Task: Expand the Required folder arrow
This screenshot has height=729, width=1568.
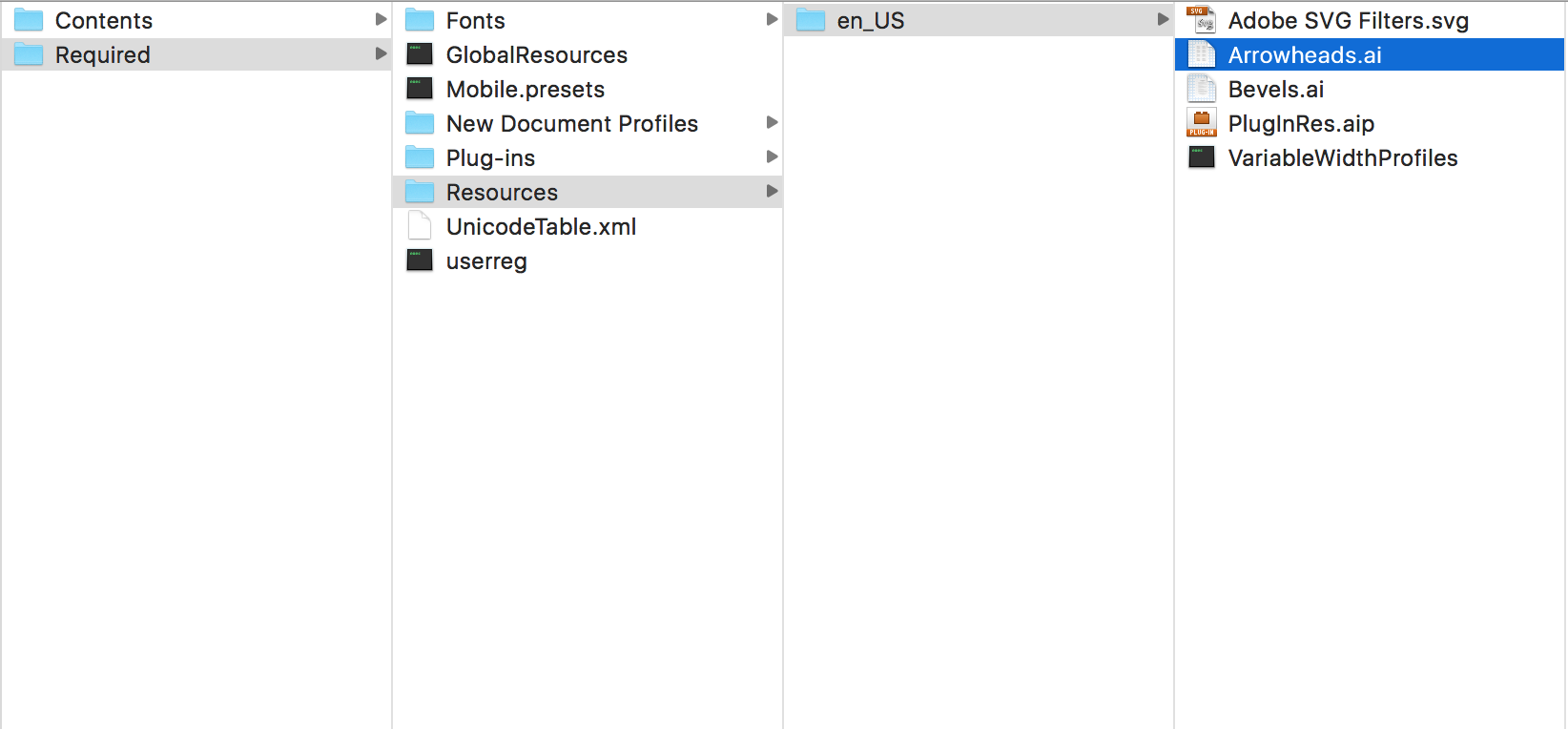Action: point(381,53)
